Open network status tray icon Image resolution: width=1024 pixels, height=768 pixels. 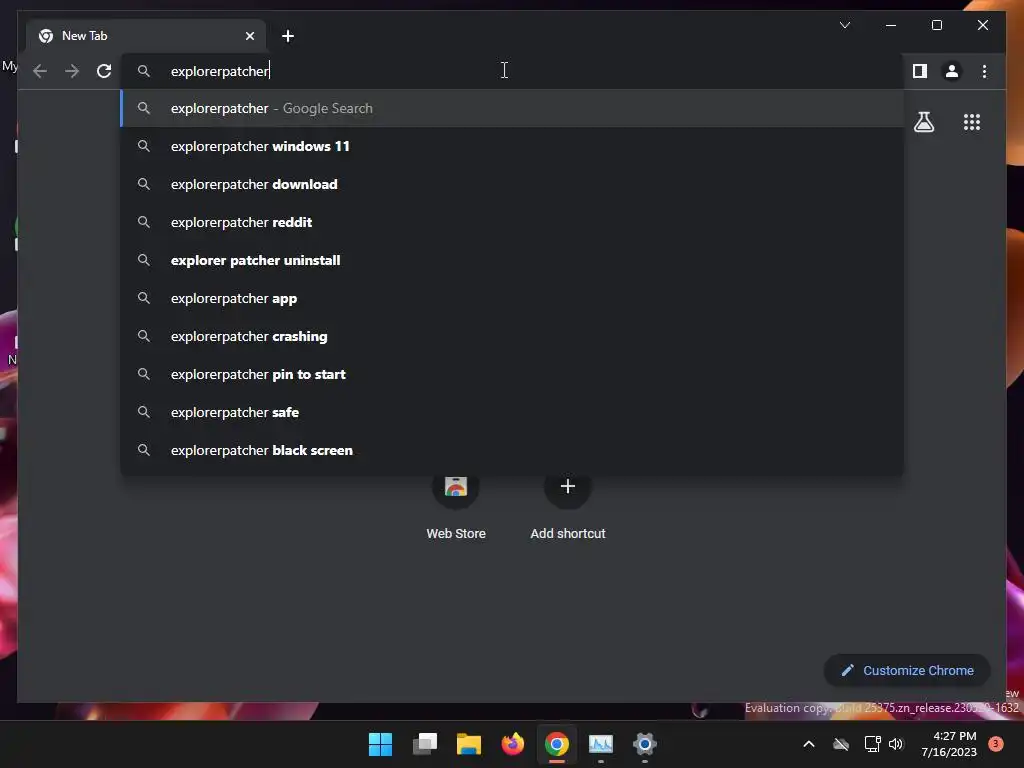tap(872, 744)
